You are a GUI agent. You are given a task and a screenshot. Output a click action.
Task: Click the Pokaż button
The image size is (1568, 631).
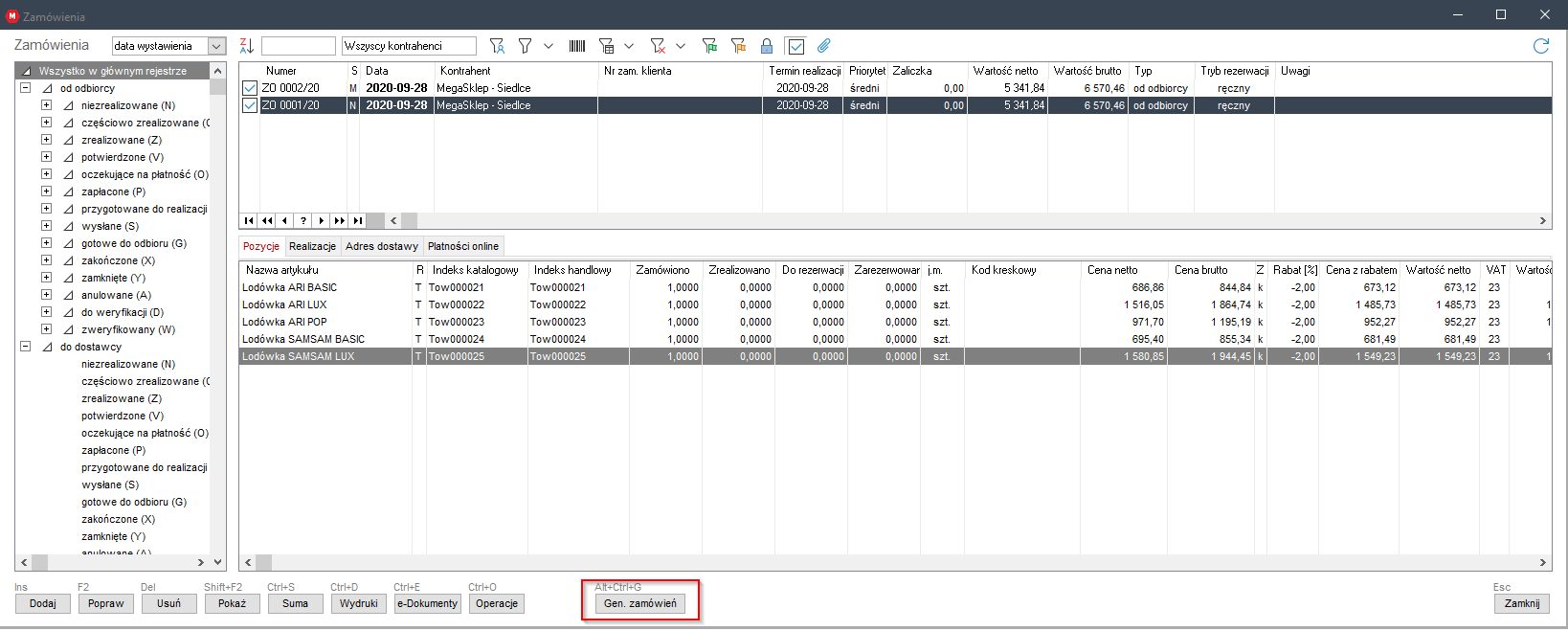tap(233, 603)
